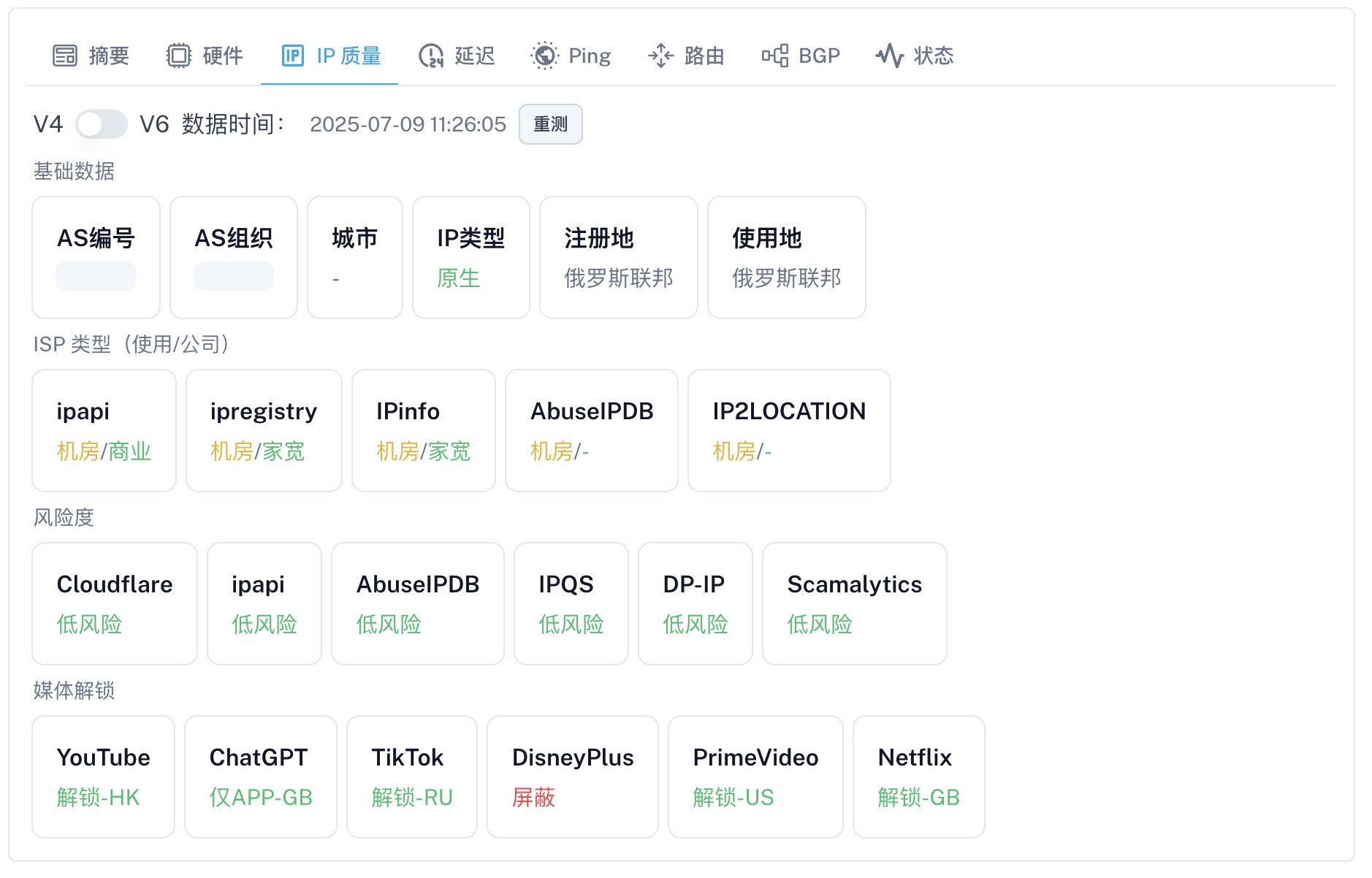Click the 硬件 chip icon
1372x878 pixels.
click(178, 55)
